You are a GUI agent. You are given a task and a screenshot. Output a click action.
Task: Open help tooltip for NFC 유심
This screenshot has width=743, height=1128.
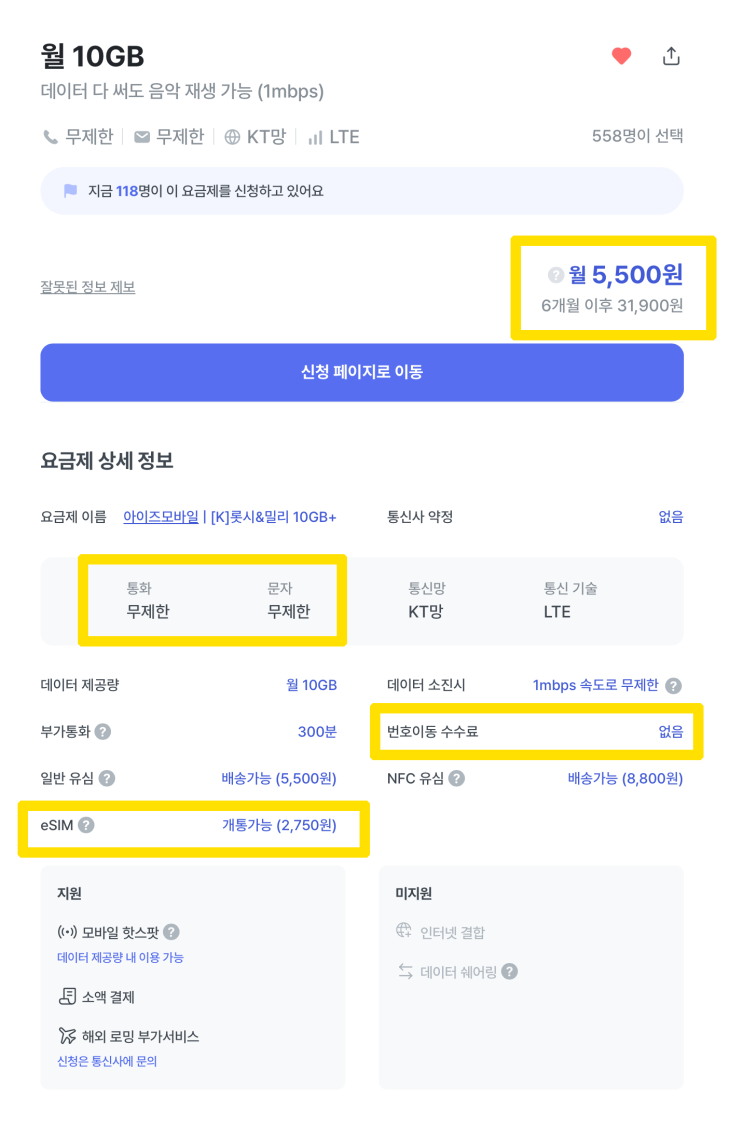click(456, 778)
